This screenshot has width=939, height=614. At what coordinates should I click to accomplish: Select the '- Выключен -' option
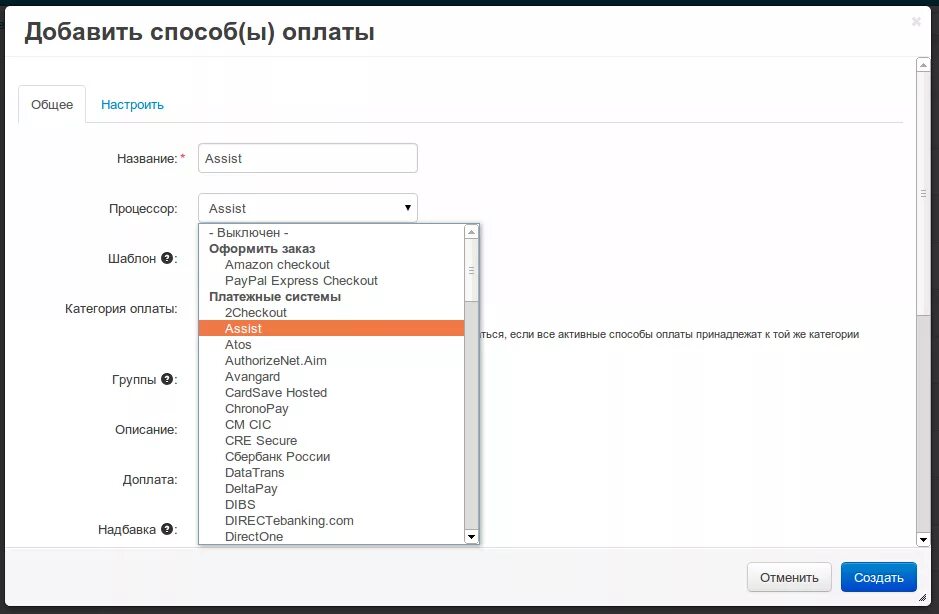[x=332, y=232]
